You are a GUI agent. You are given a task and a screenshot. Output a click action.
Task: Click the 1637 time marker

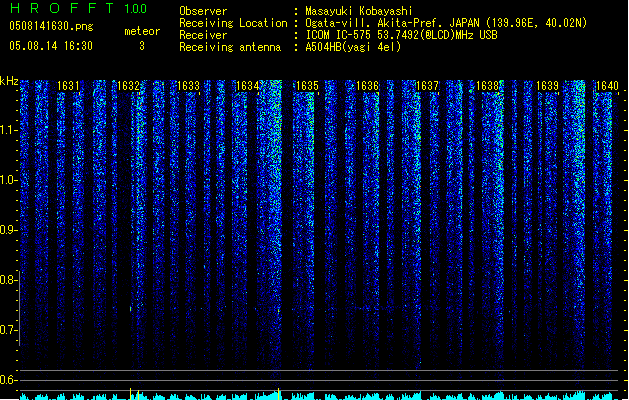427,86
